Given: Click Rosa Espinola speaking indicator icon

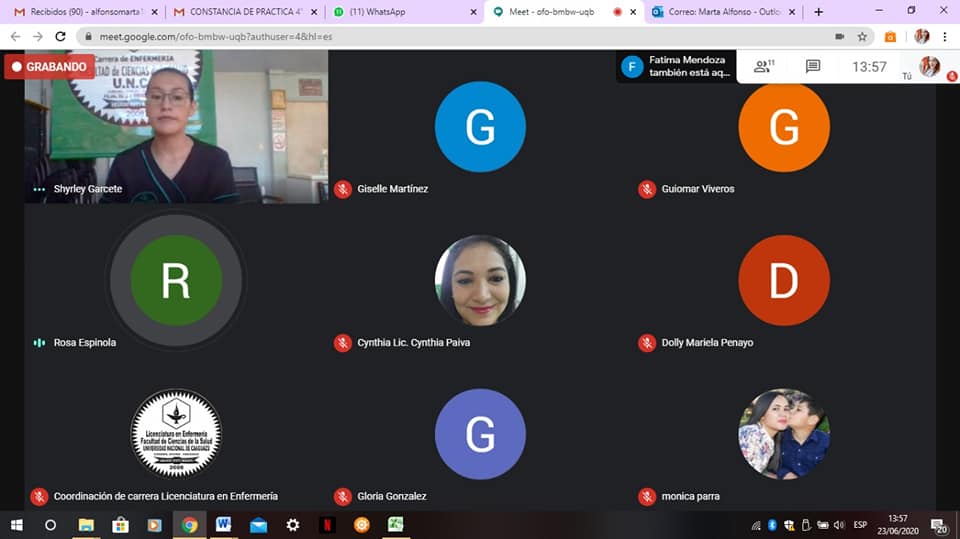Looking at the screenshot, I should tap(39, 343).
